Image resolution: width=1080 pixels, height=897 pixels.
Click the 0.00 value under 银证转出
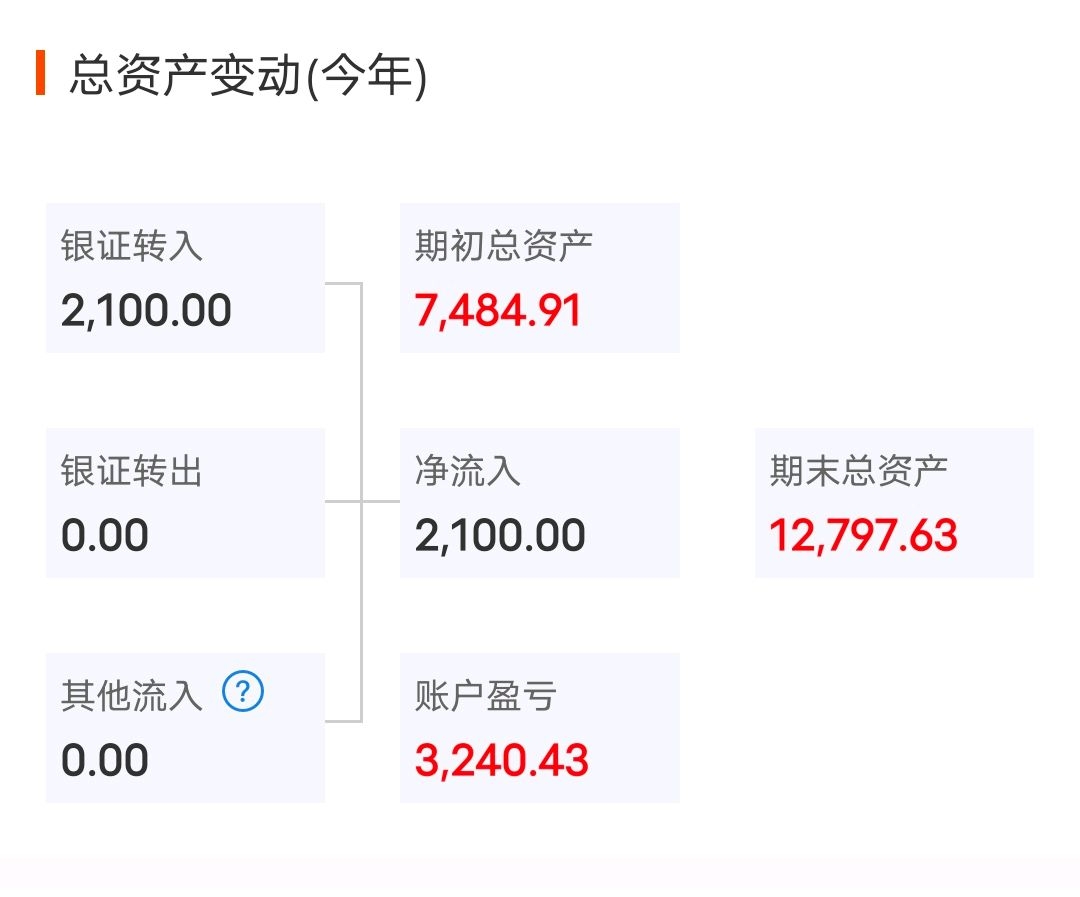tap(105, 536)
